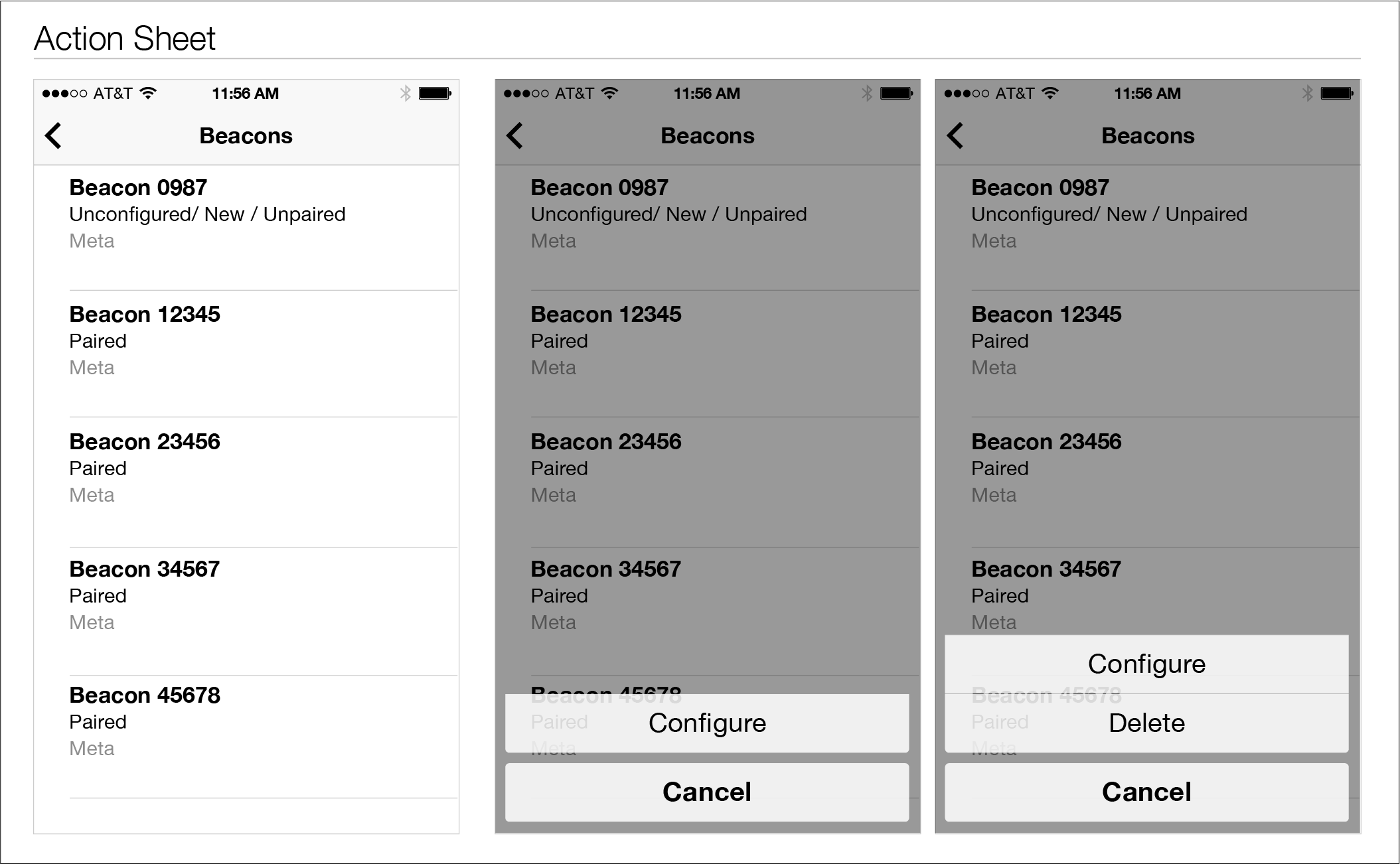The image size is (1400, 864).
Task: Select Beacon 12345 in the first phone list
Action: tap(246, 354)
